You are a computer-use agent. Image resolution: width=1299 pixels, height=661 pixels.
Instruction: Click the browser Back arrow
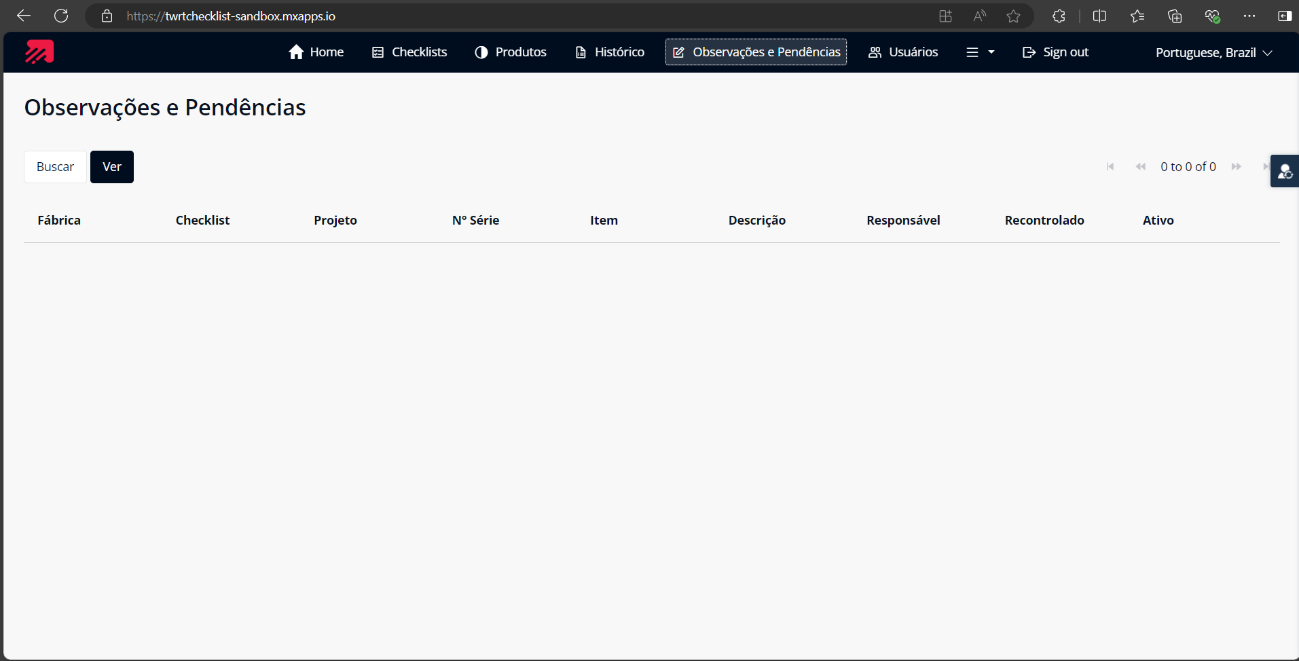pyautogui.click(x=24, y=16)
